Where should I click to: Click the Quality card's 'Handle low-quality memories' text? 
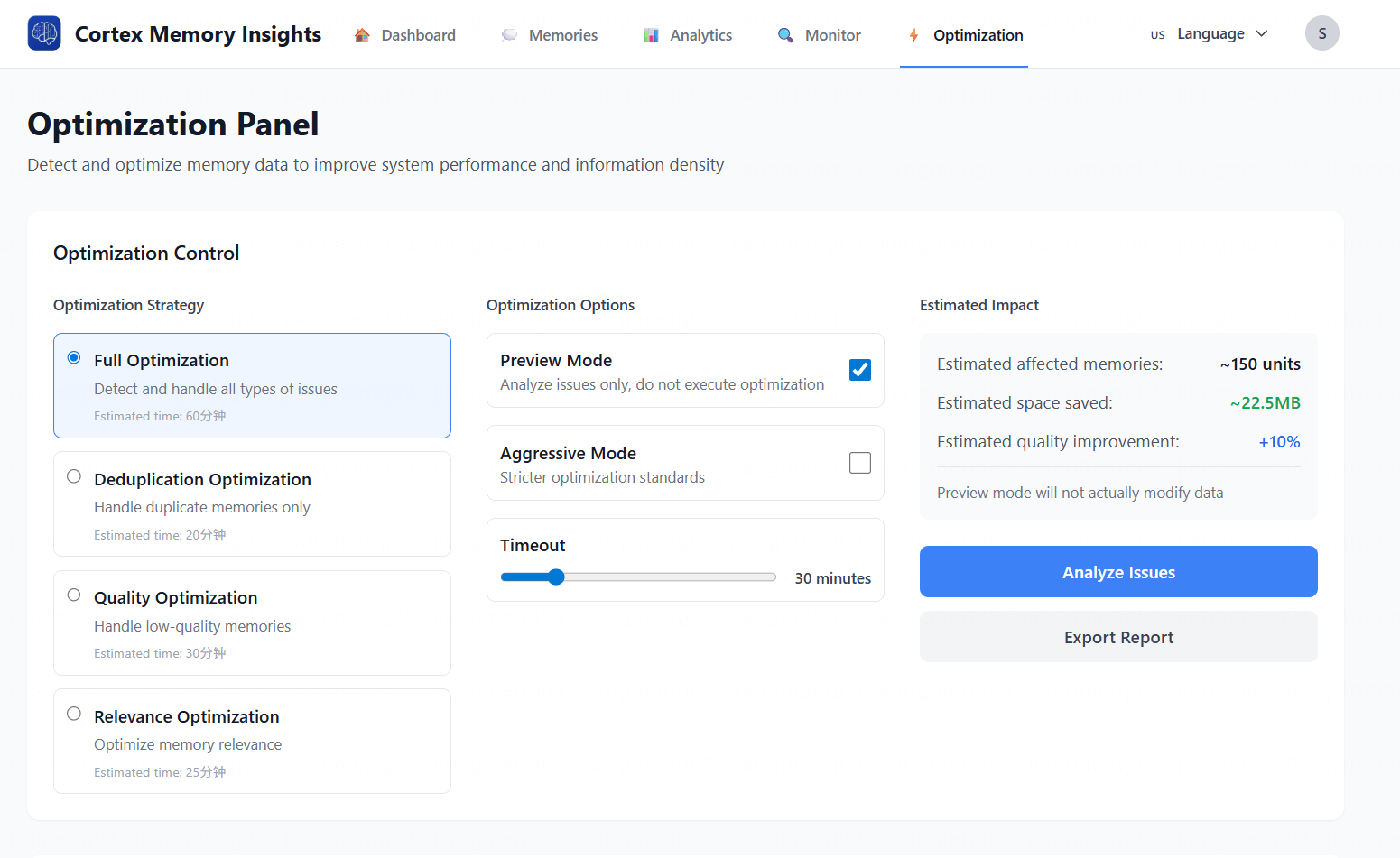coord(192,626)
